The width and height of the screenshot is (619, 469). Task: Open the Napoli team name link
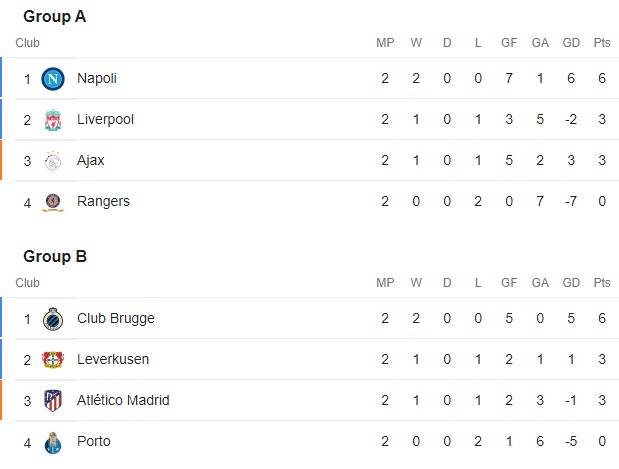(97, 78)
